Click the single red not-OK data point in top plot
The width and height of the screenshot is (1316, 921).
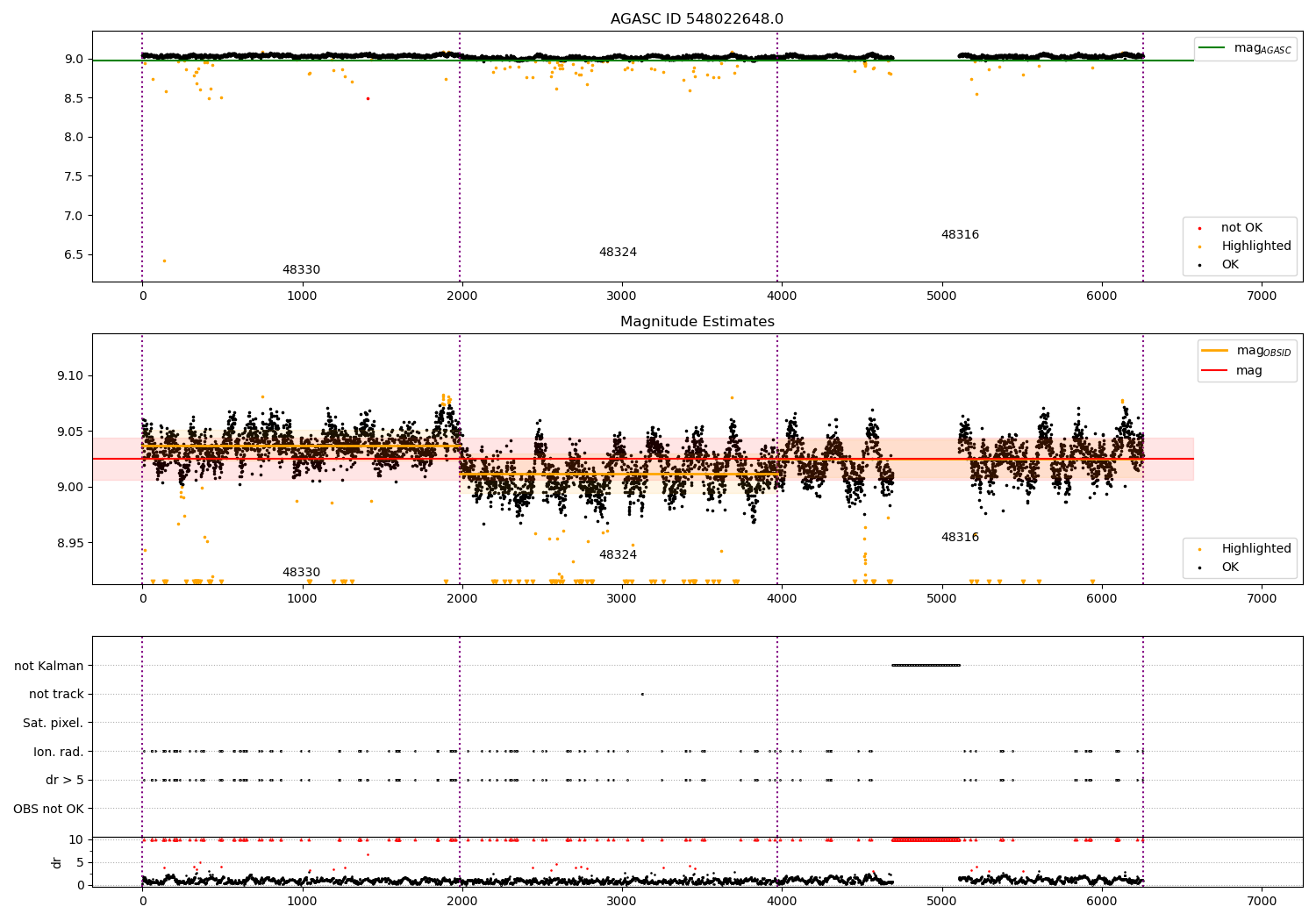click(x=368, y=98)
